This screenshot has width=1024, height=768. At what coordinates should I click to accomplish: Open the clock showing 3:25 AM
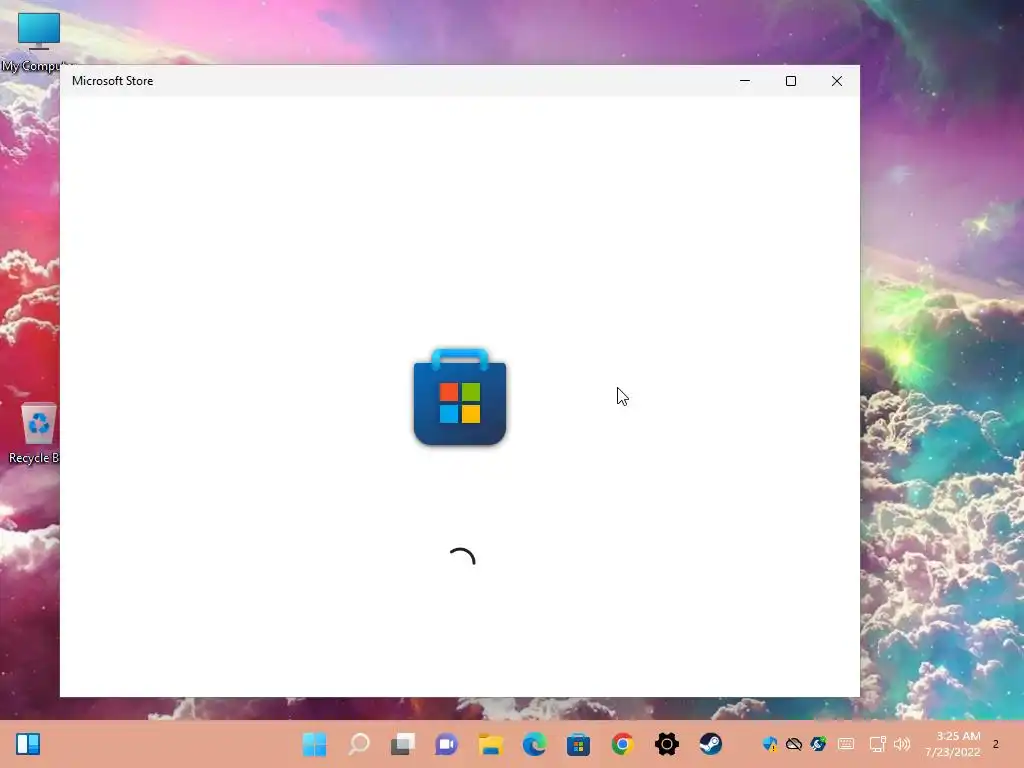coord(953,744)
